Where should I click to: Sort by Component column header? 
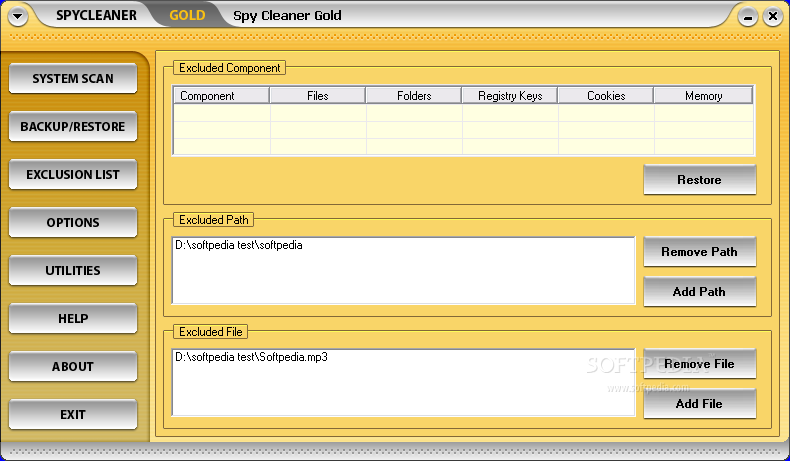point(221,96)
